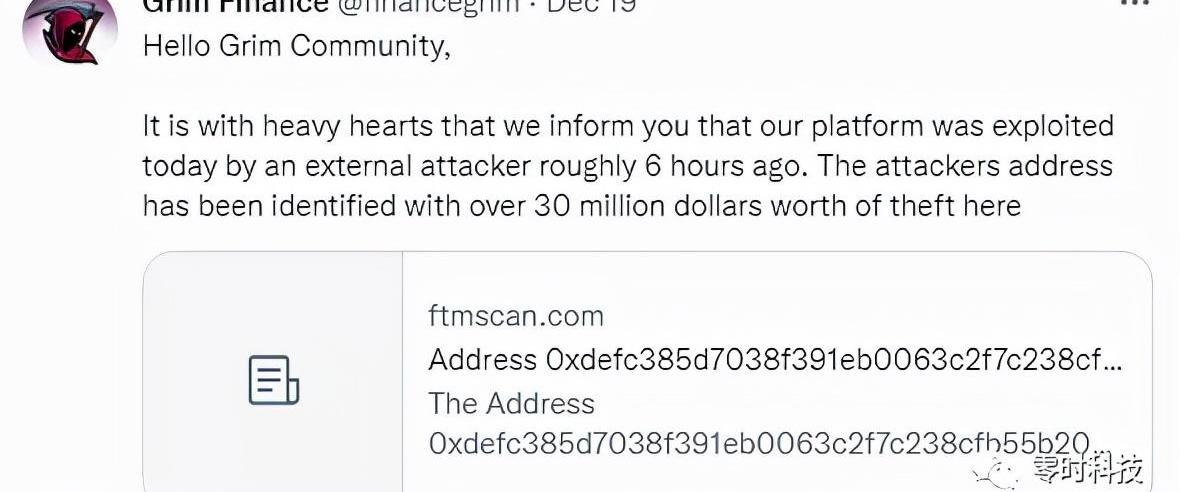Click the 零时科技 watermark text
This screenshot has width=1180, height=492.
click(1087, 468)
